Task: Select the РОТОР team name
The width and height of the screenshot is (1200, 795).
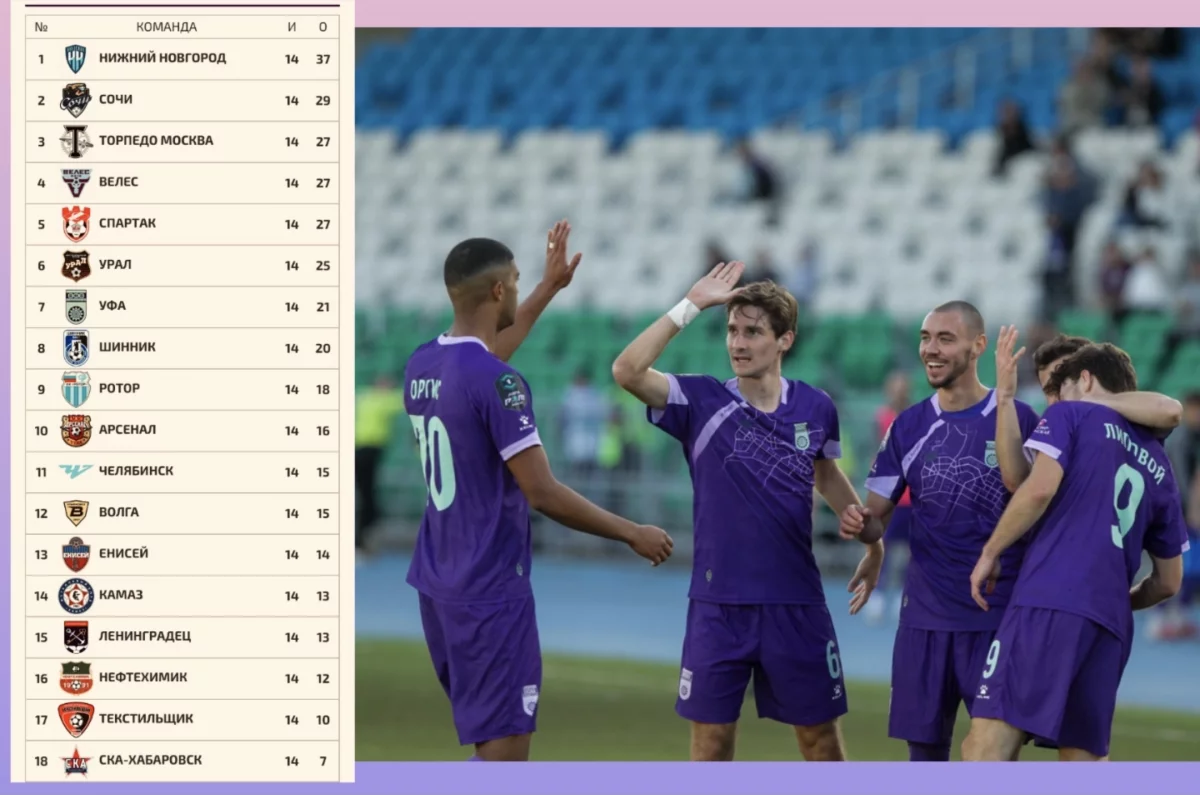Action: (119, 388)
